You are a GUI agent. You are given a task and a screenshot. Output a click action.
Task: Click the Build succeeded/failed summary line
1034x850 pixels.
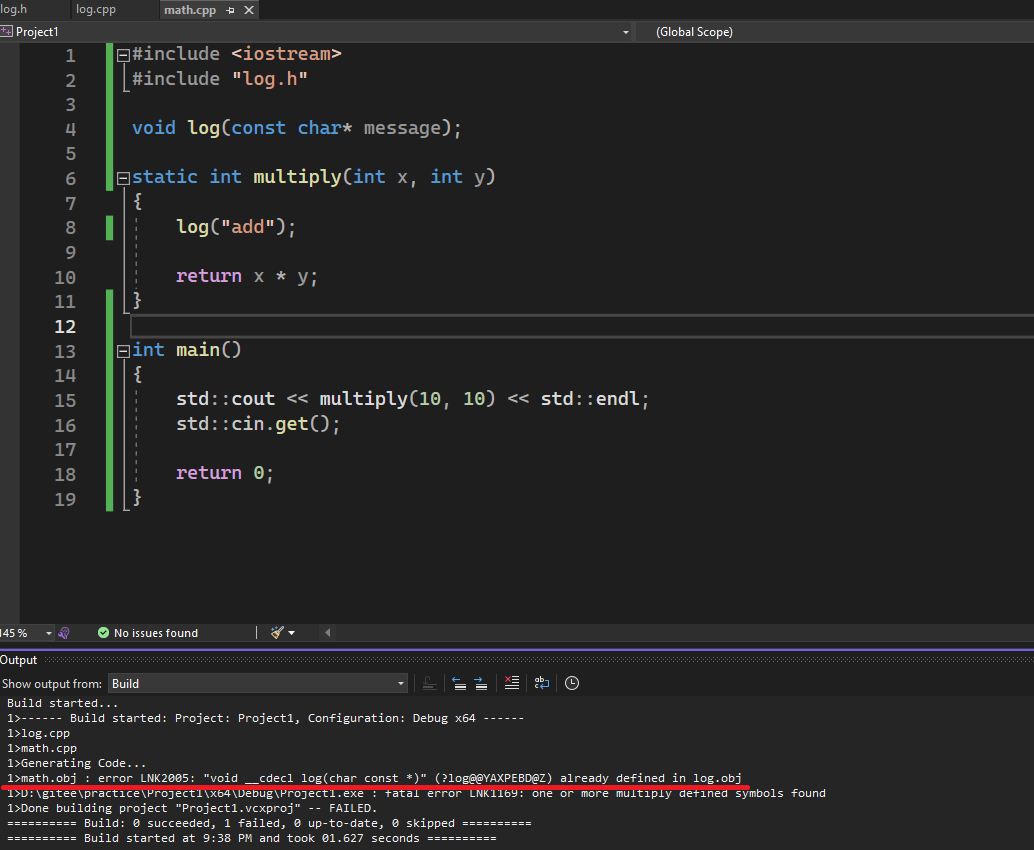click(x=269, y=824)
